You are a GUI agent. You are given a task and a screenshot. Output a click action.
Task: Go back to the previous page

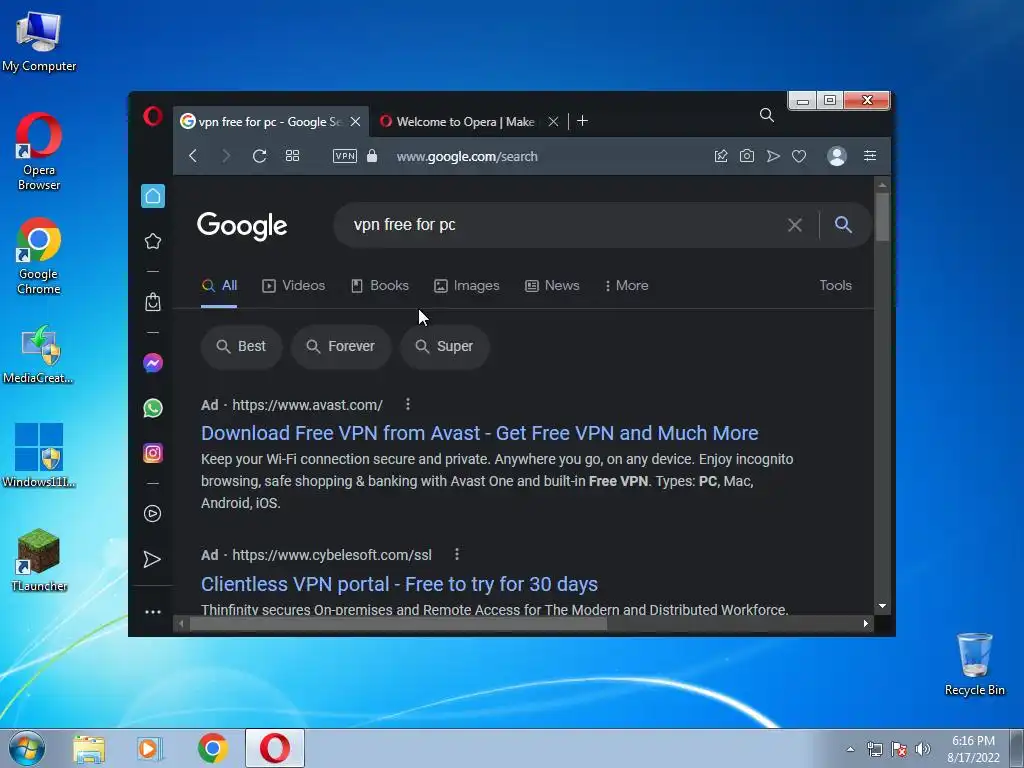(193, 156)
